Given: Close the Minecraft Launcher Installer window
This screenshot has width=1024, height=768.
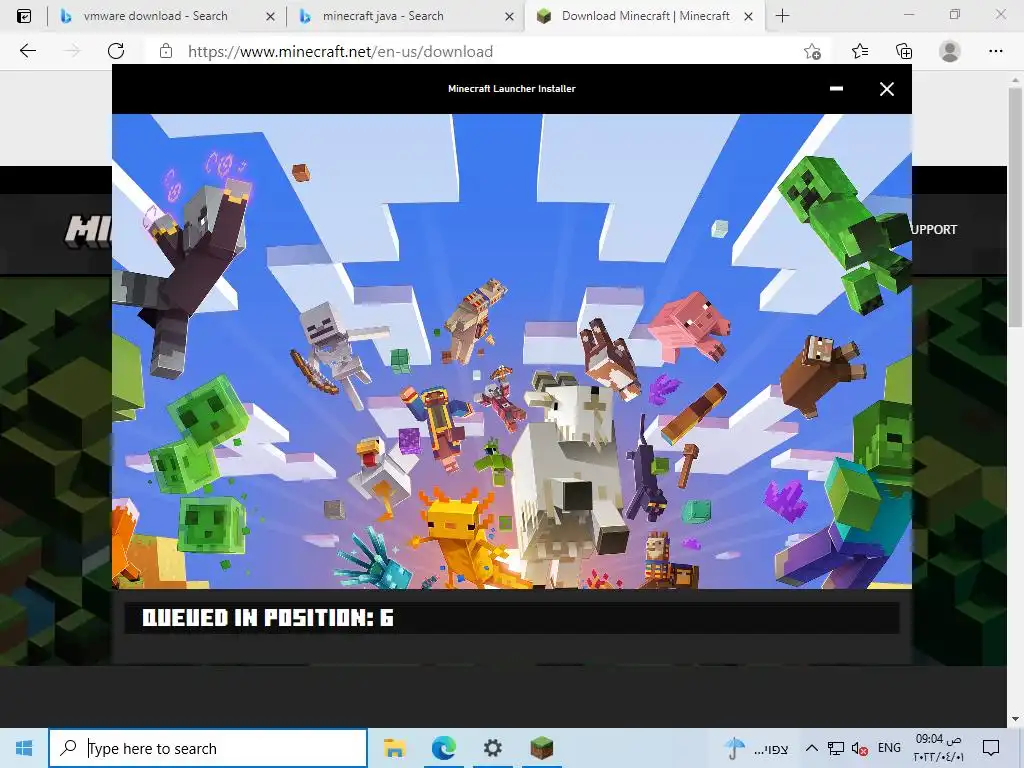Looking at the screenshot, I should 886,89.
